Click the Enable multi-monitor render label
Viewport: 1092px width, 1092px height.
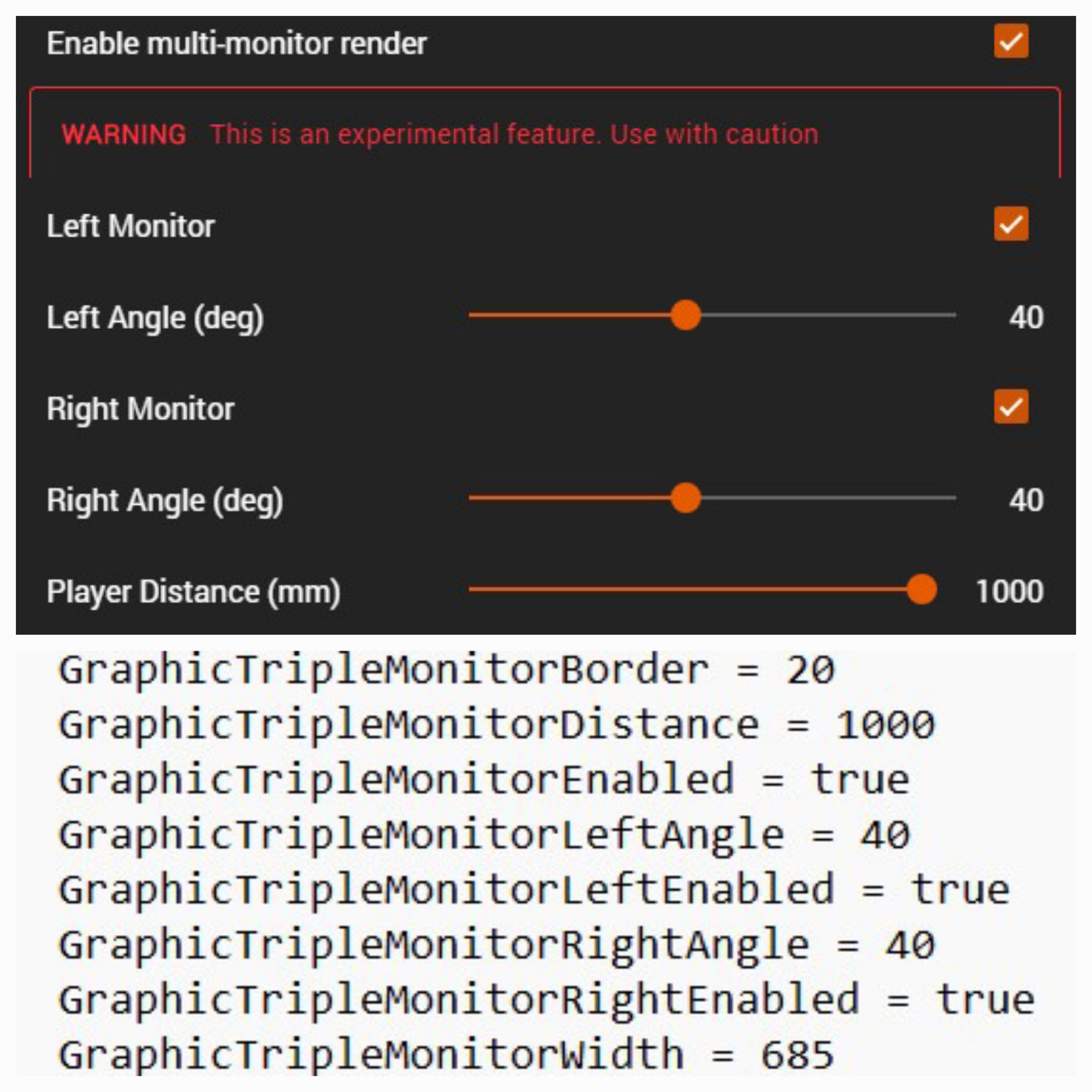tap(237, 44)
